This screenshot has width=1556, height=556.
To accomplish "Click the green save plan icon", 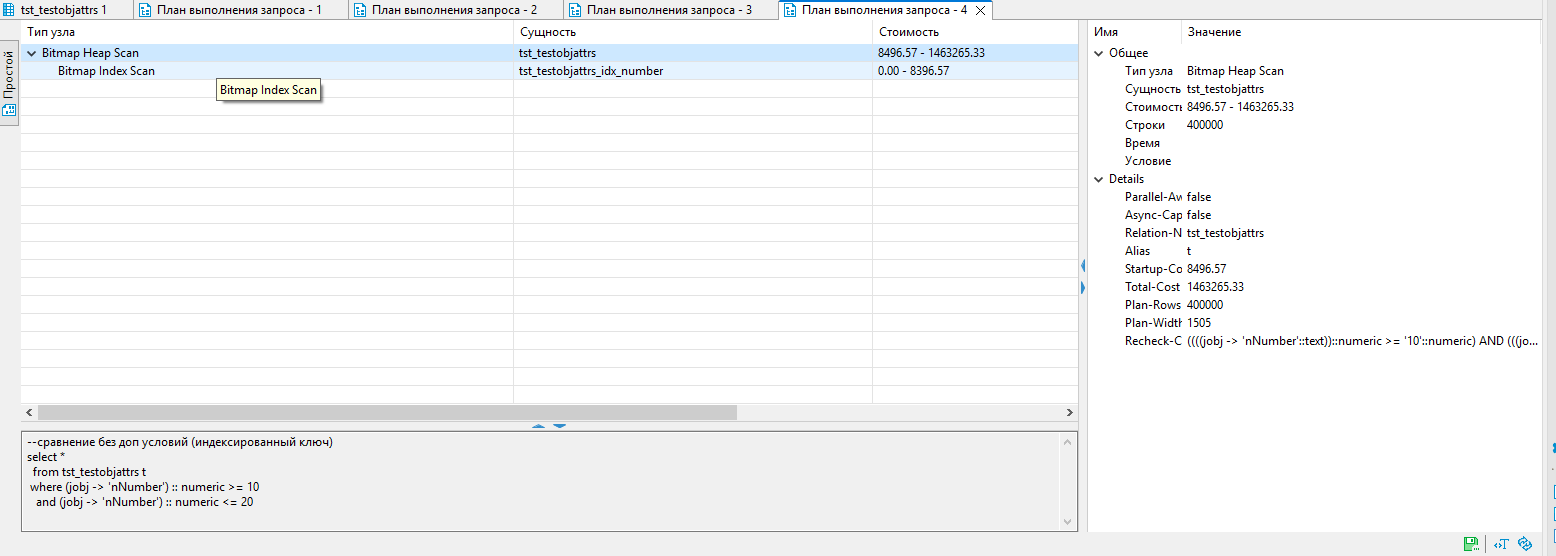I will click(1471, 544).
